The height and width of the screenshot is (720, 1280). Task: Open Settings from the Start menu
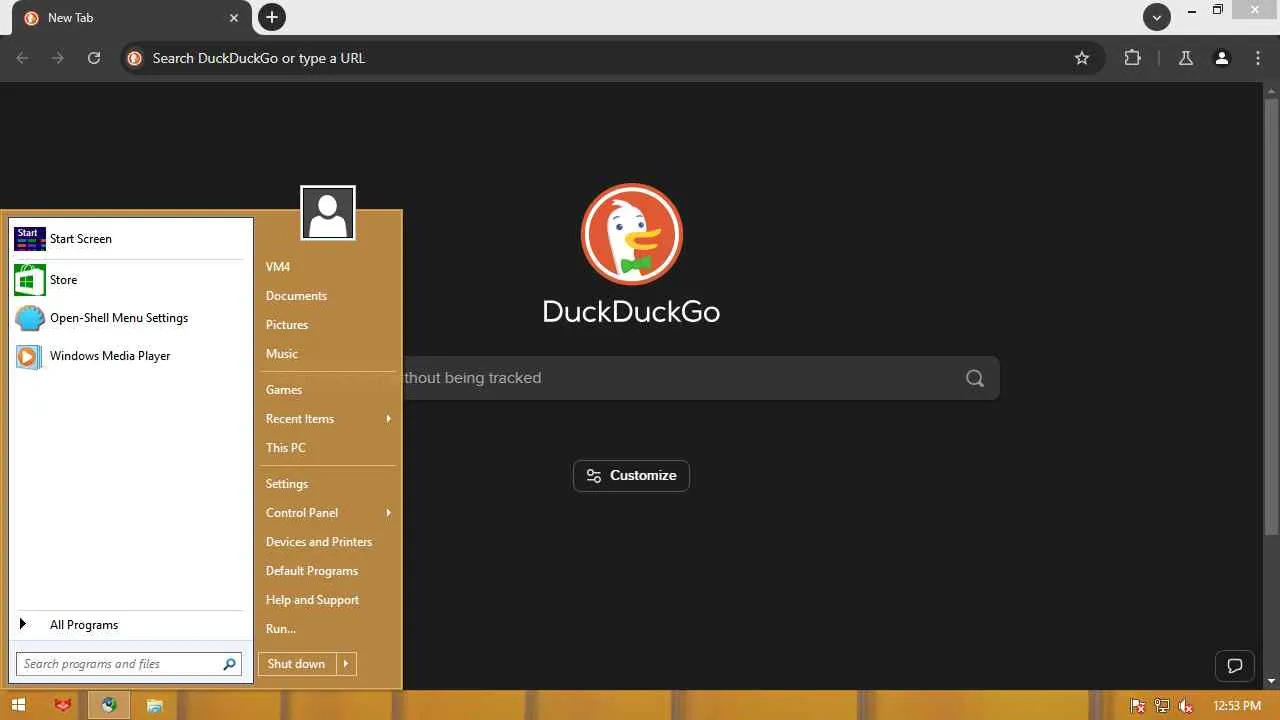[x=287, y=484]
